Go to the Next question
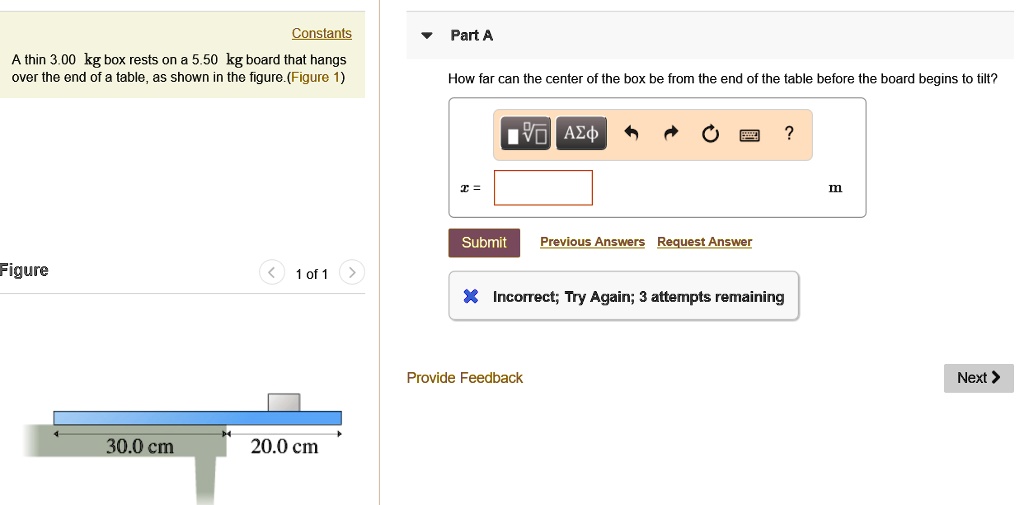 [x=978, y=378]
